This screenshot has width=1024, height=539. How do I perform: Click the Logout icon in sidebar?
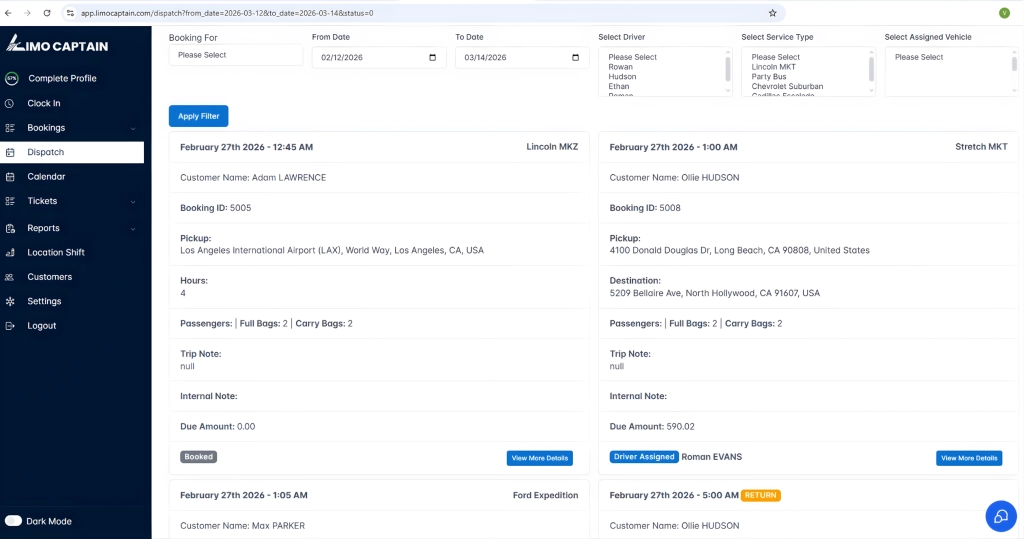click(x=10, y=326)
